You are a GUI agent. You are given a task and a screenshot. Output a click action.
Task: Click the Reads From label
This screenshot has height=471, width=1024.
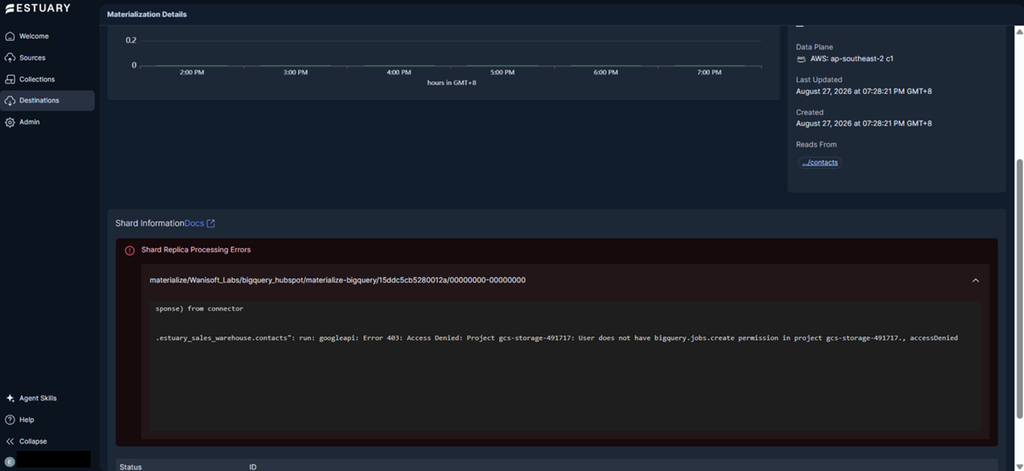click(816, 145)
